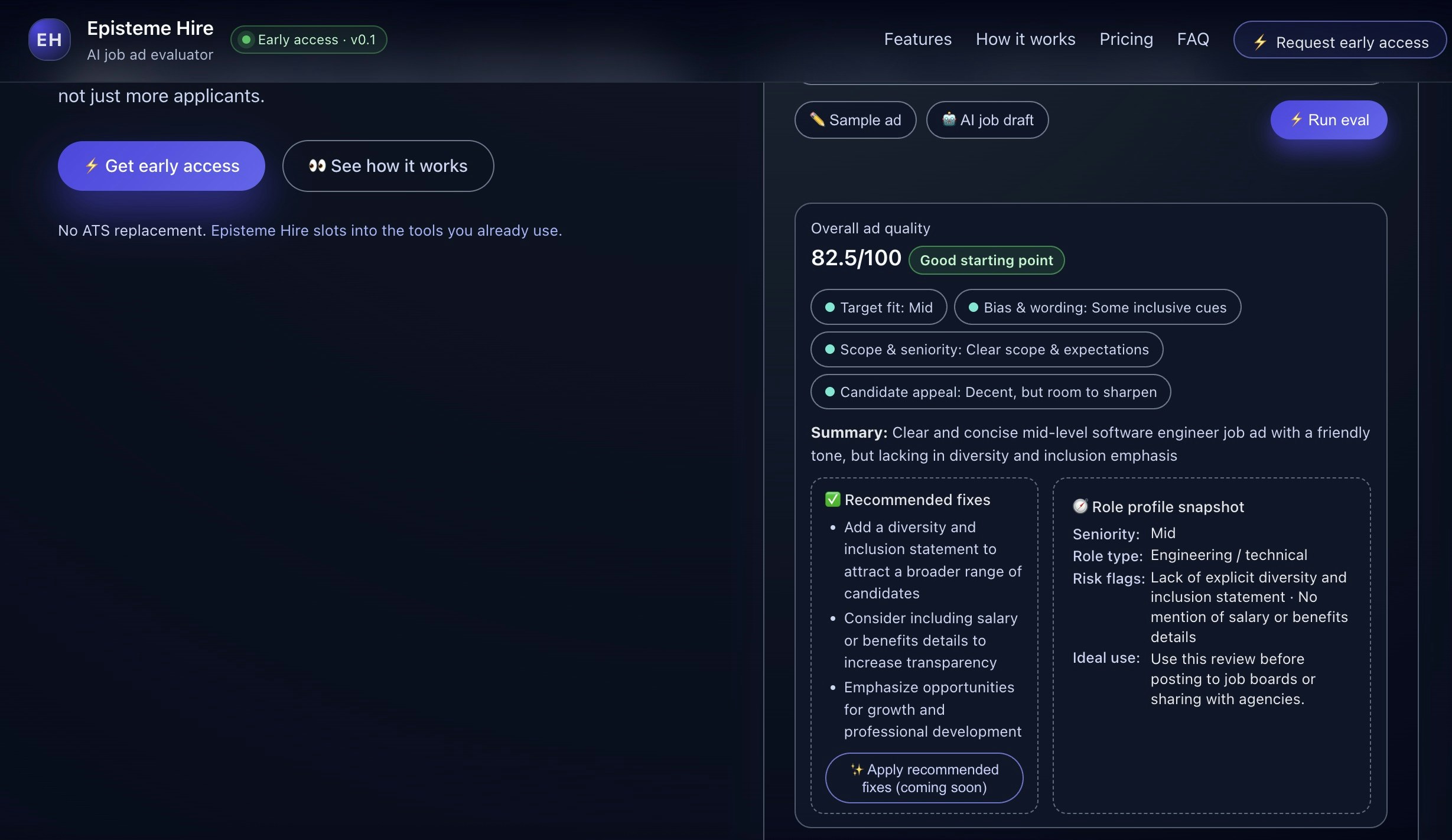Toggle the AI job draft chip
1452x840 pixels.
pyautogui.click(x=987, y=120)
